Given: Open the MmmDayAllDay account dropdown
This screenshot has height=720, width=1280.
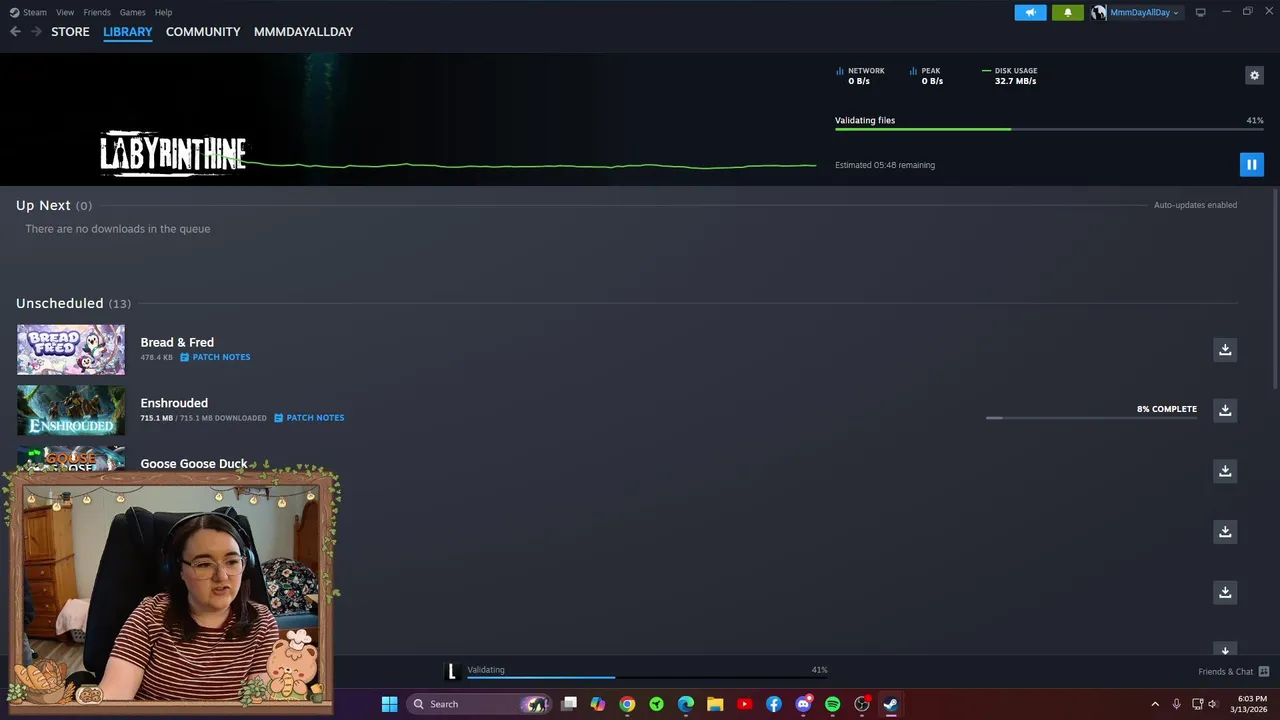Looking at the screenshot, I should pos(1144,12).
